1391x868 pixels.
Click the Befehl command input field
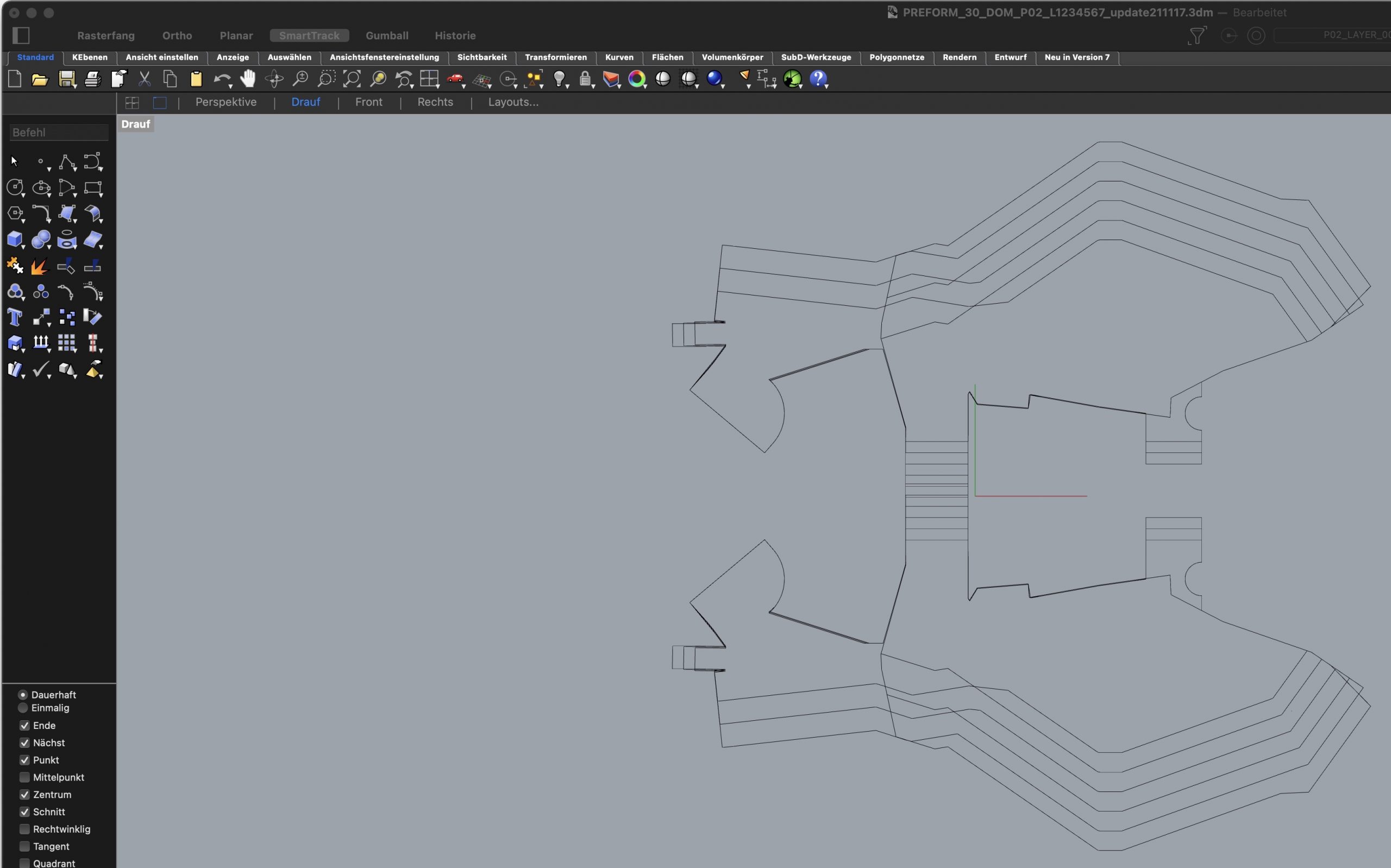click(x=59, y=133)
